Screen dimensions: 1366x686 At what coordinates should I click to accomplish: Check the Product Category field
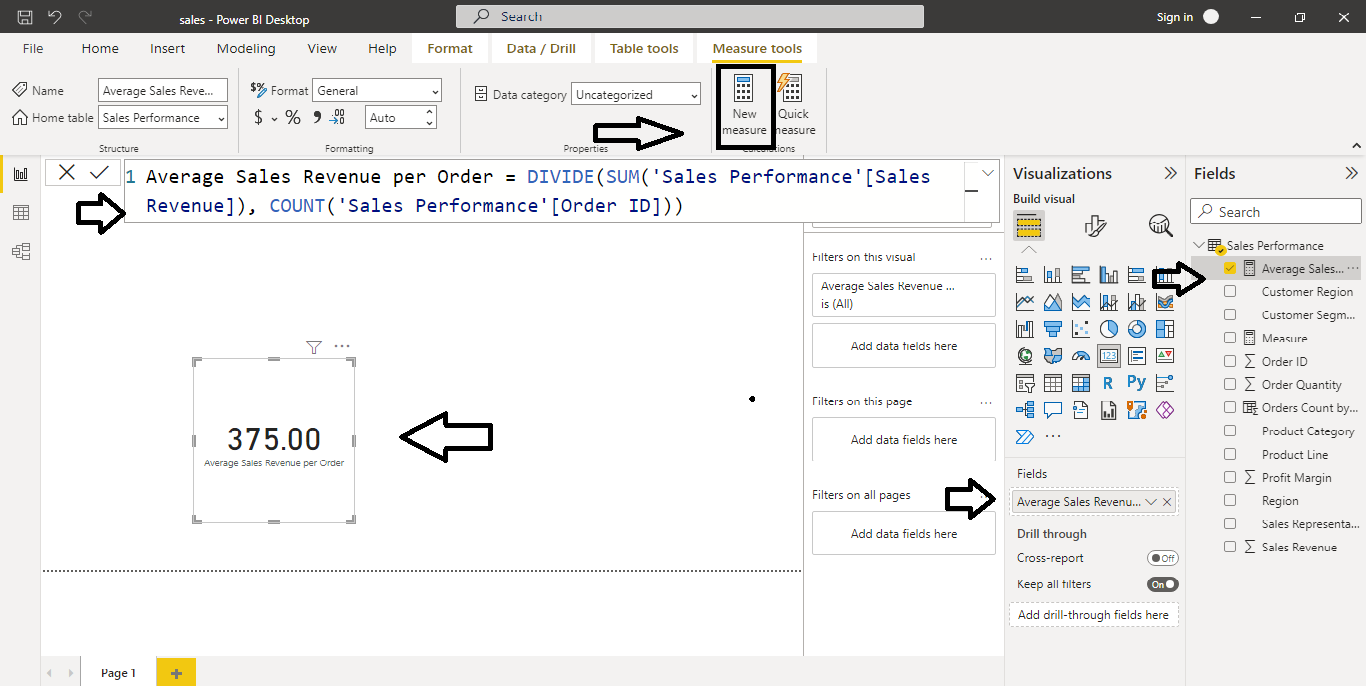[1230, 430]
